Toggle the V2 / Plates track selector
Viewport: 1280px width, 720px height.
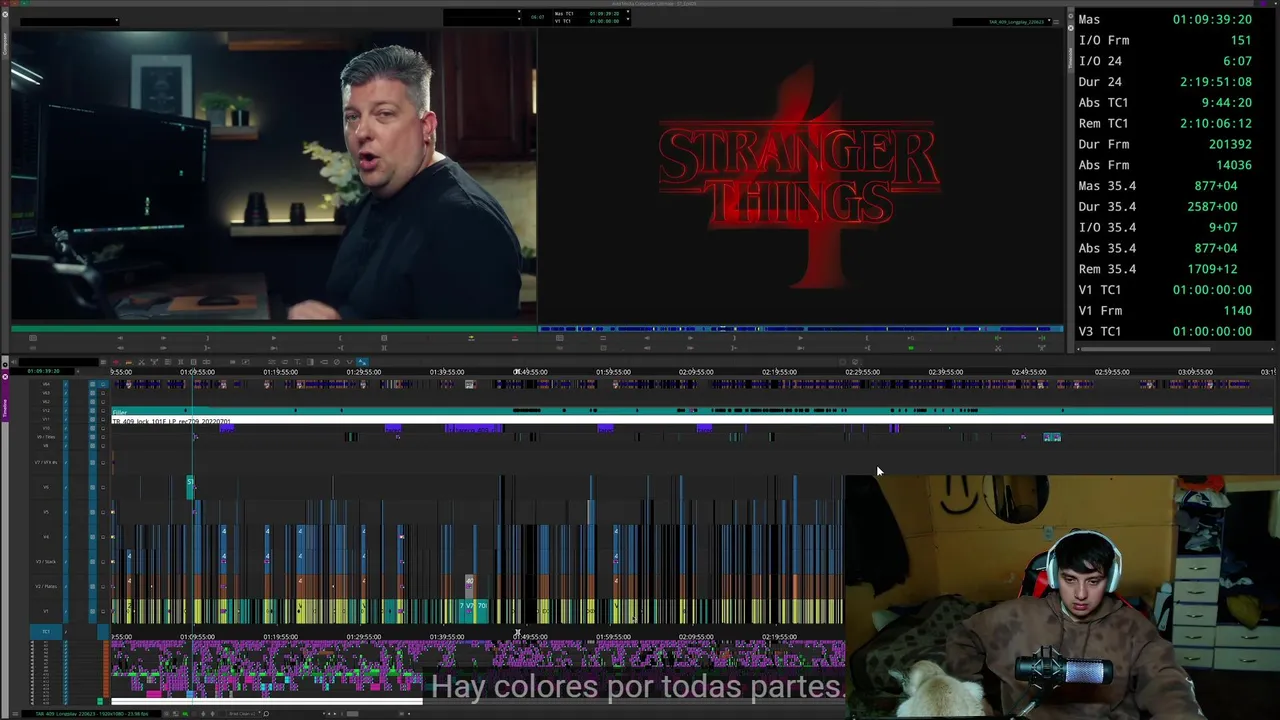click(x=46, y=587)
